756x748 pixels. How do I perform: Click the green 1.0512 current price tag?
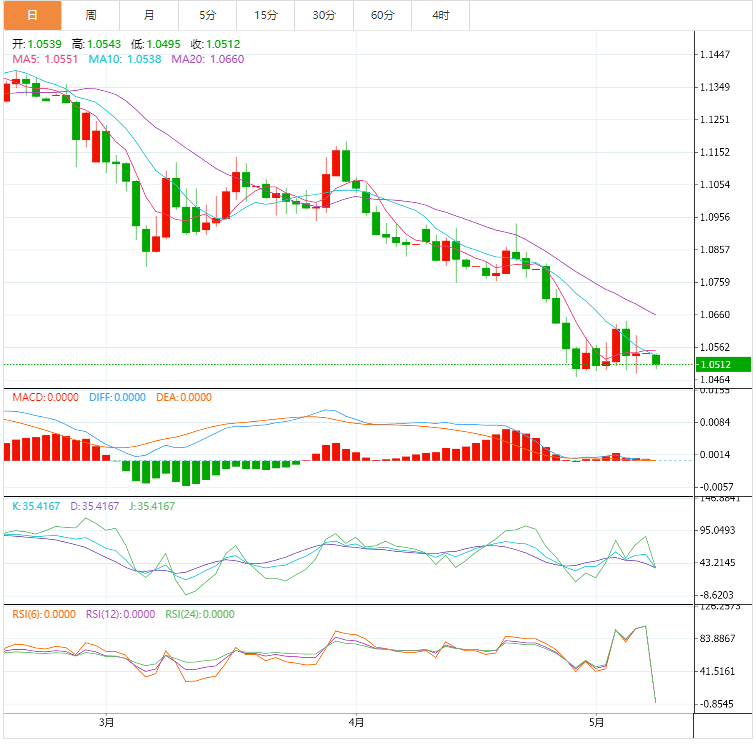(723, 365)
